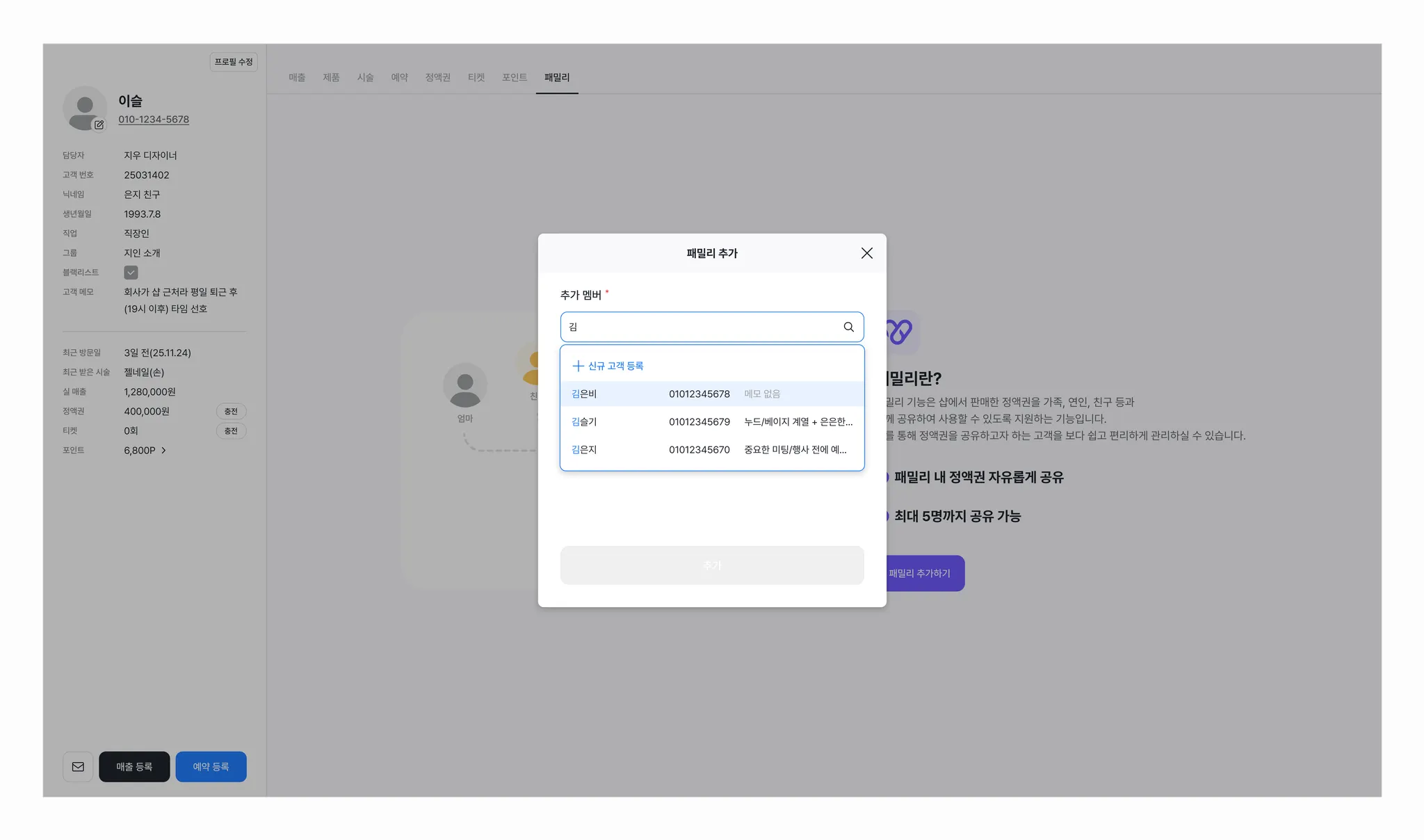Click the edit icon on profile avatar
Viewport: 1424px width, 840px height.
click(99, 125)
